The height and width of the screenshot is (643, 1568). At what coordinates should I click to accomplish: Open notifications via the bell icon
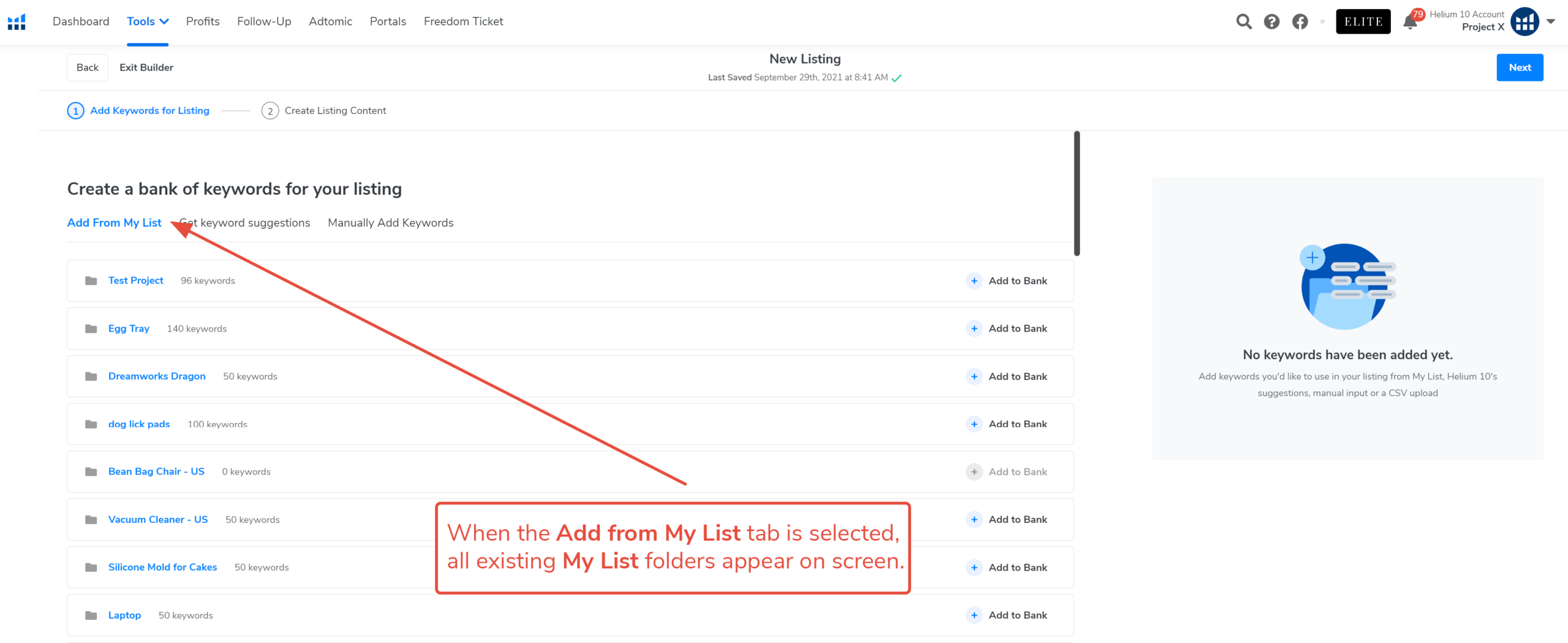1409,21
